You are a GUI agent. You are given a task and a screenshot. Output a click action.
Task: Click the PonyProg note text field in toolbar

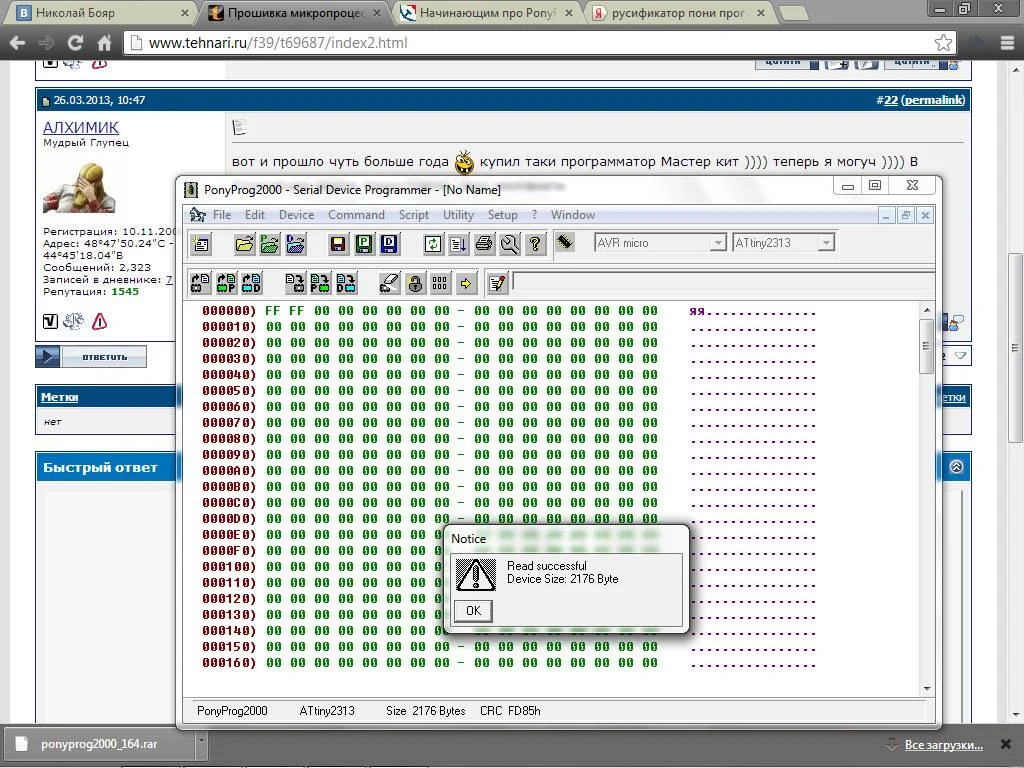(723, 282)
